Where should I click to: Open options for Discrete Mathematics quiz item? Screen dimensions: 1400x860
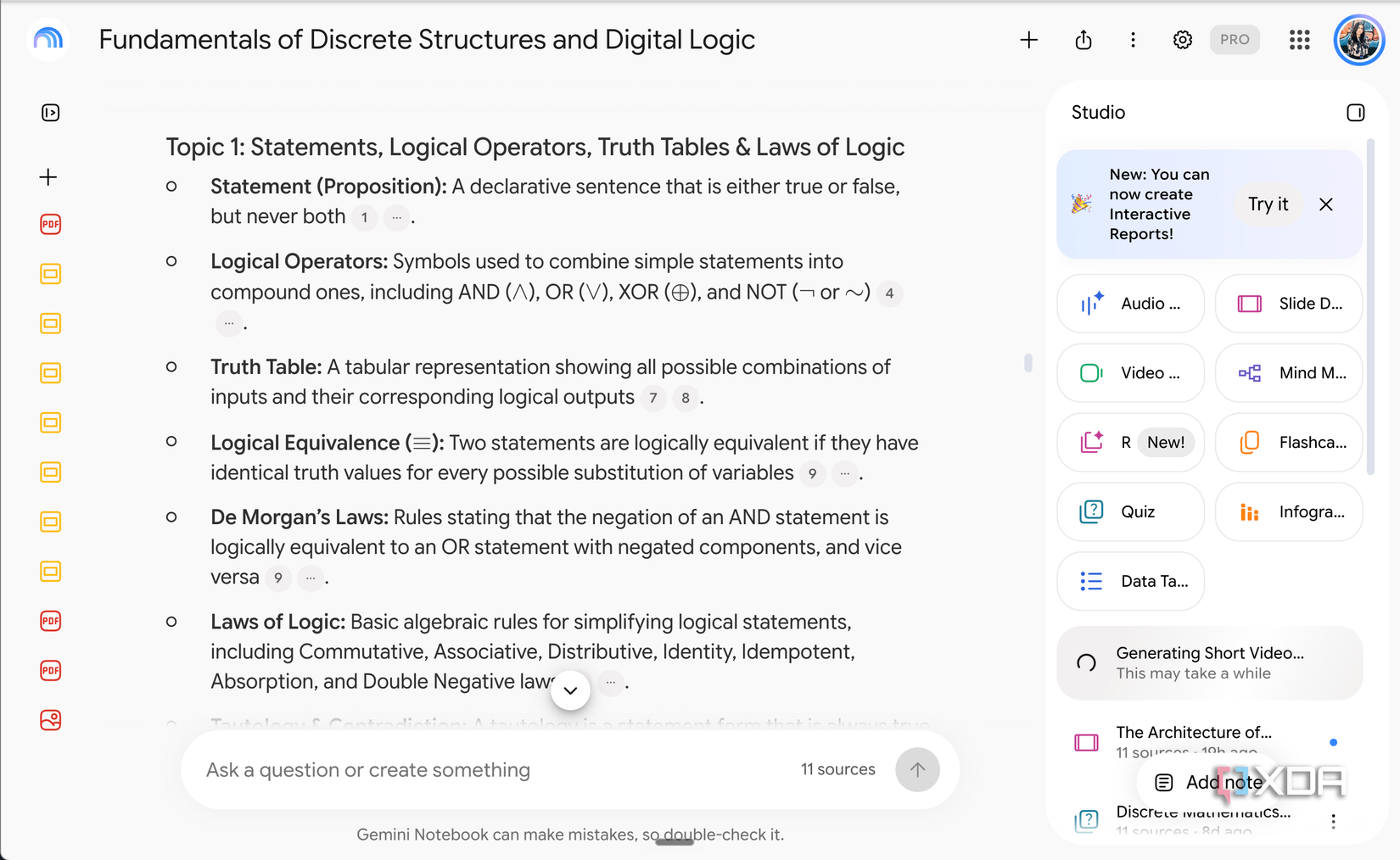(x=1333, y=821)
